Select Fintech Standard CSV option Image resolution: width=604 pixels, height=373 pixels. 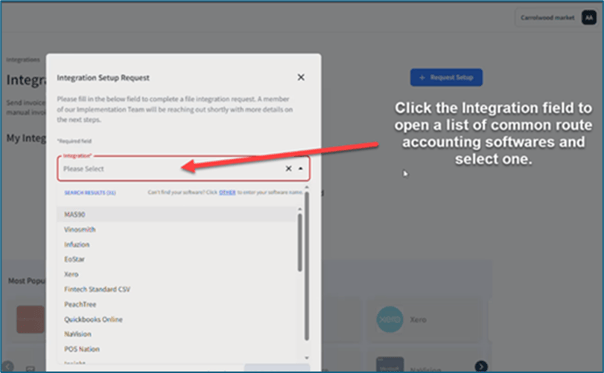click(x=177, y=289)
